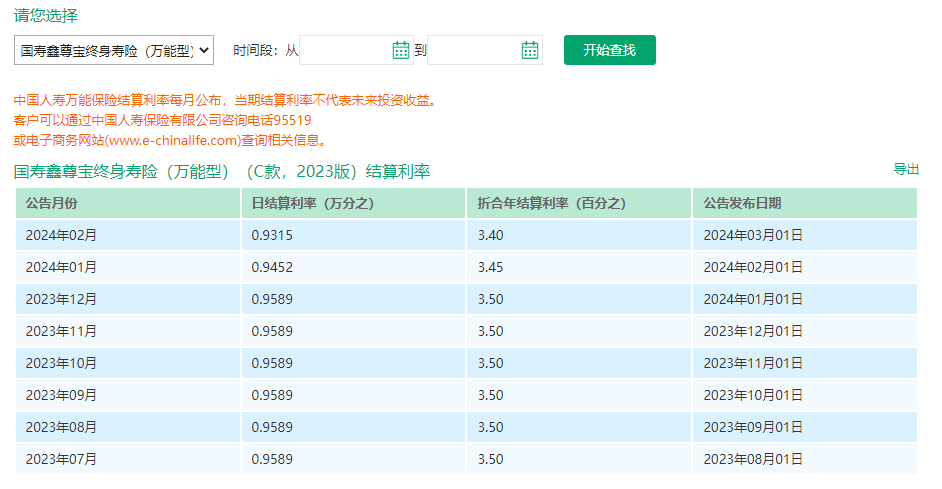The height and width of the screenshot is (489, 942).
Task: Click the daily rate value 0.9315
Action: (x=272, y=235)
